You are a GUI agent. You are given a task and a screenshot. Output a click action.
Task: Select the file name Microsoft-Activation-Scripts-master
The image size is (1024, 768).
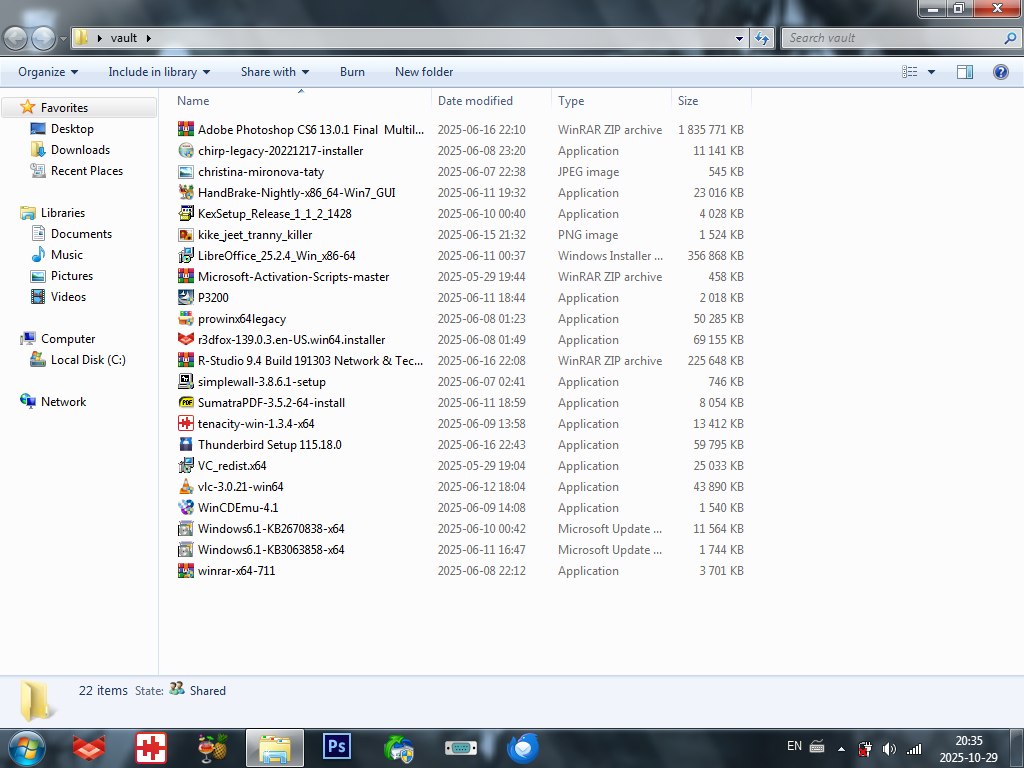(293, 277)
